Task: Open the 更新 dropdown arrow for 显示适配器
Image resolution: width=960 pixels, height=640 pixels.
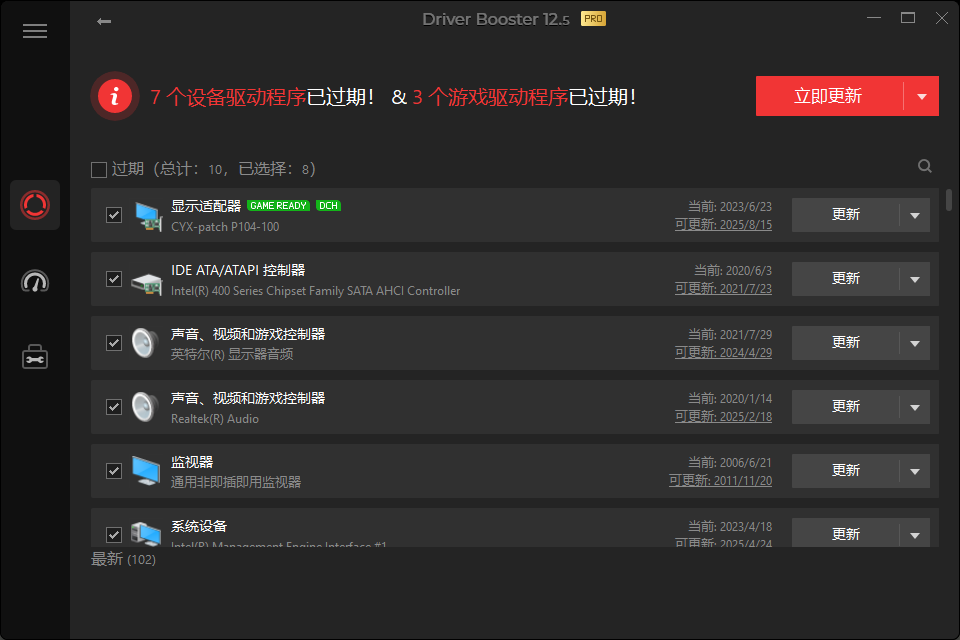Action: [x=915, y=215]
